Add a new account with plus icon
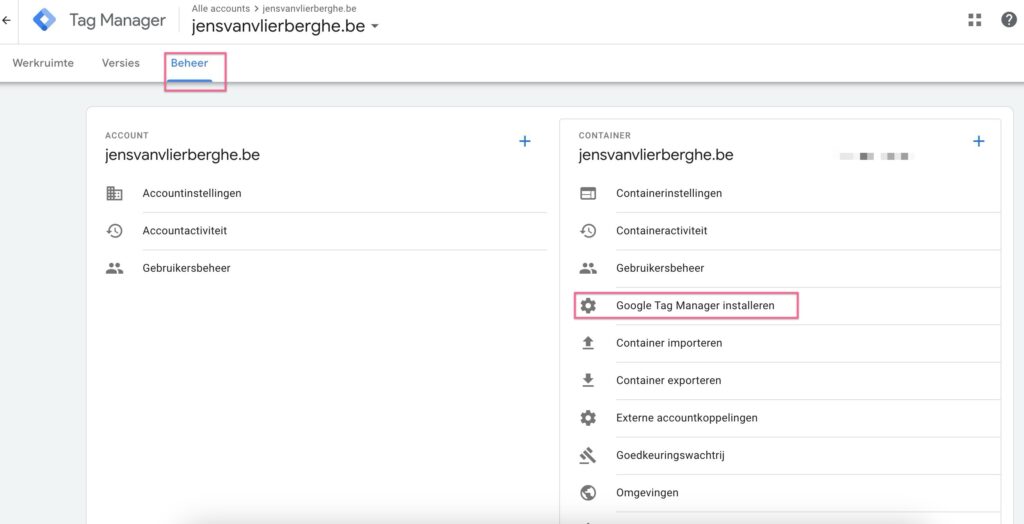 (x=524, y=141)
